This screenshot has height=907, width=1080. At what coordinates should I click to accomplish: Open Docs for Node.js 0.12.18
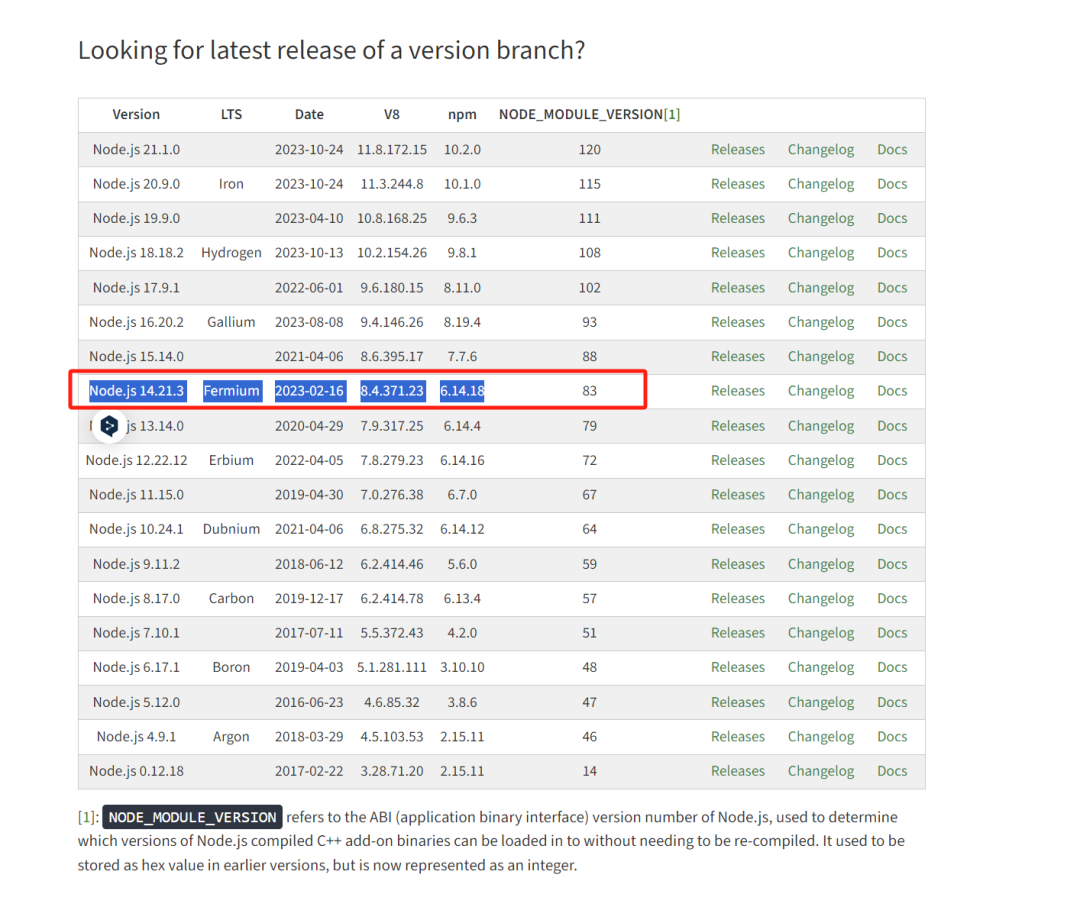(892, 772)
